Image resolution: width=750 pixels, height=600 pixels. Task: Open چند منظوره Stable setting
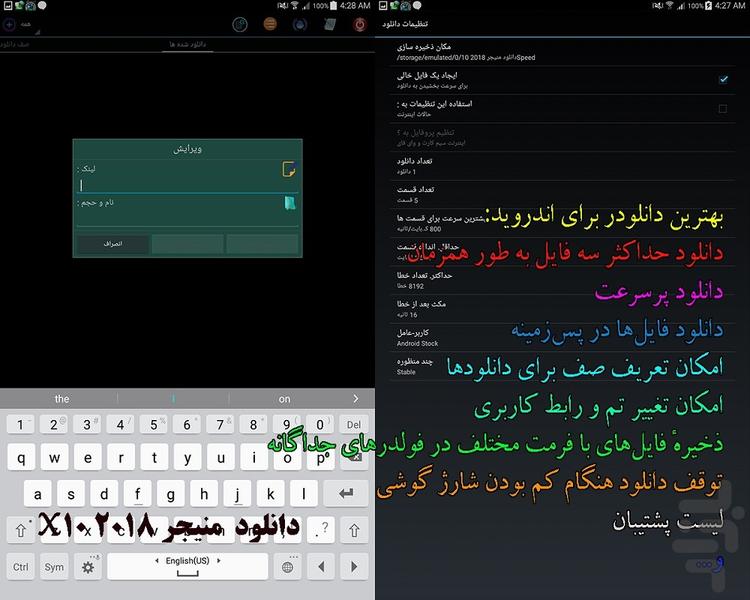click(x=562, y=367)
